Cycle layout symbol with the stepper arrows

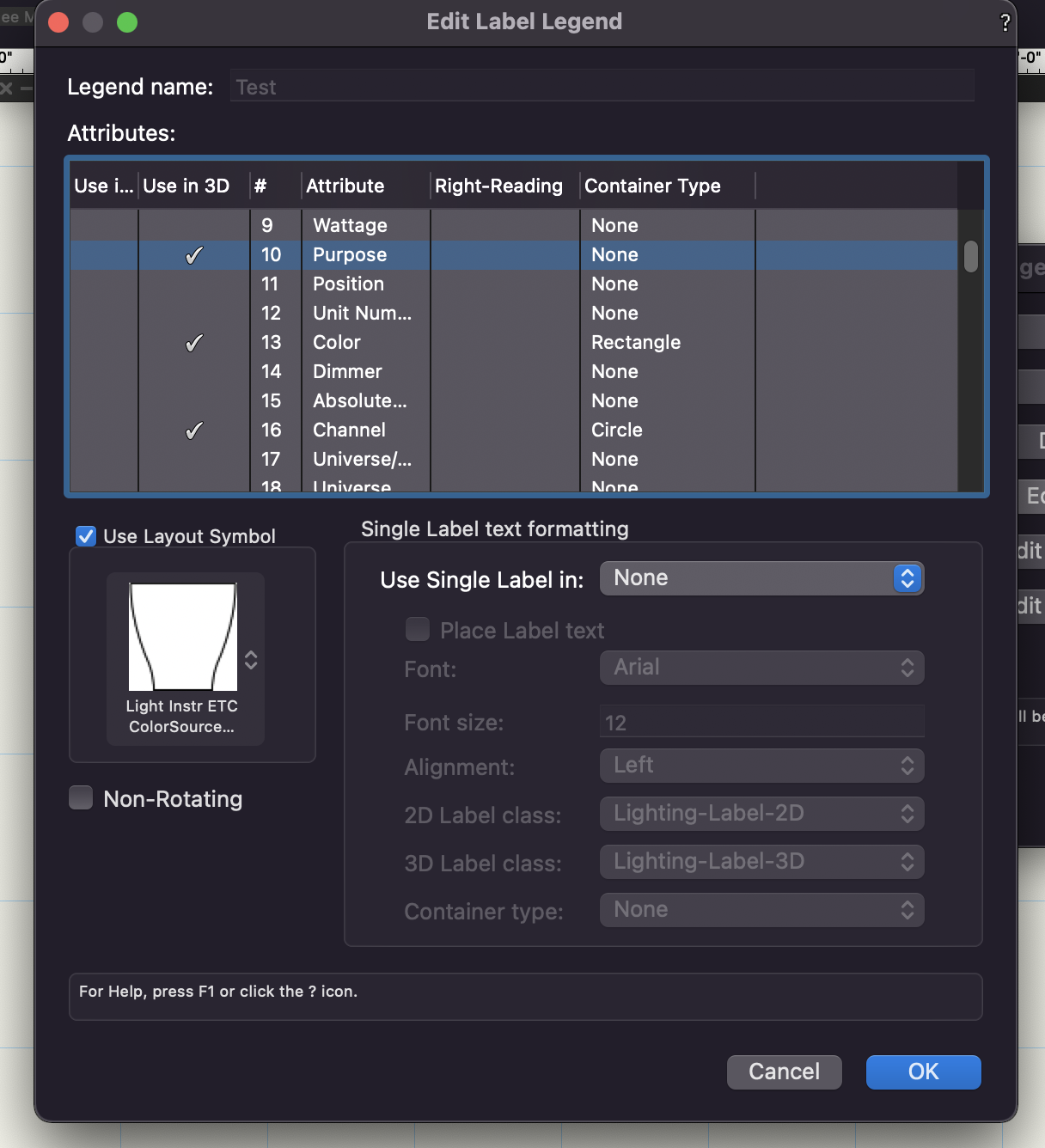251,660
